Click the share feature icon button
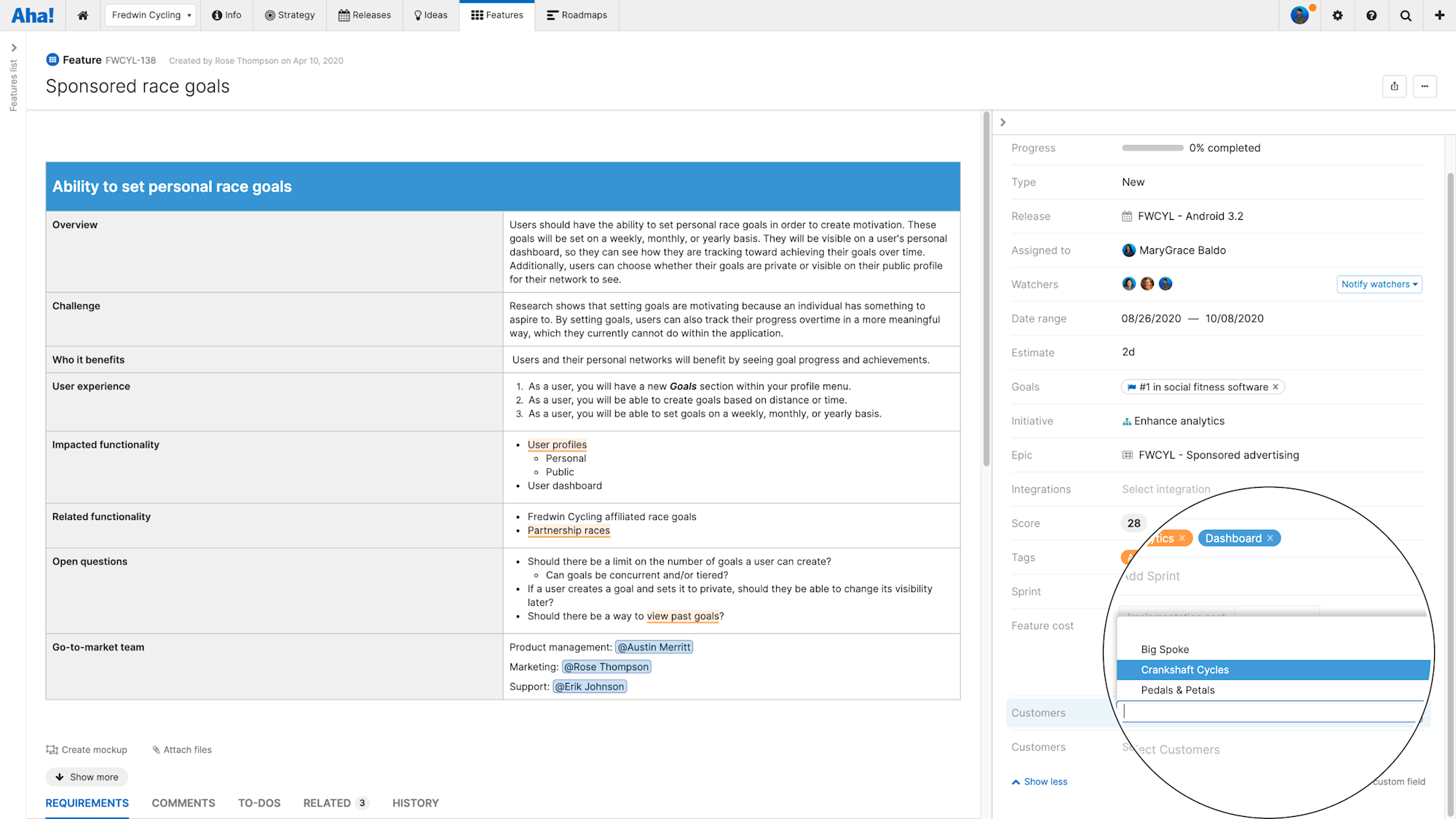The image size is (1456, 819). tap(1394, 86)
